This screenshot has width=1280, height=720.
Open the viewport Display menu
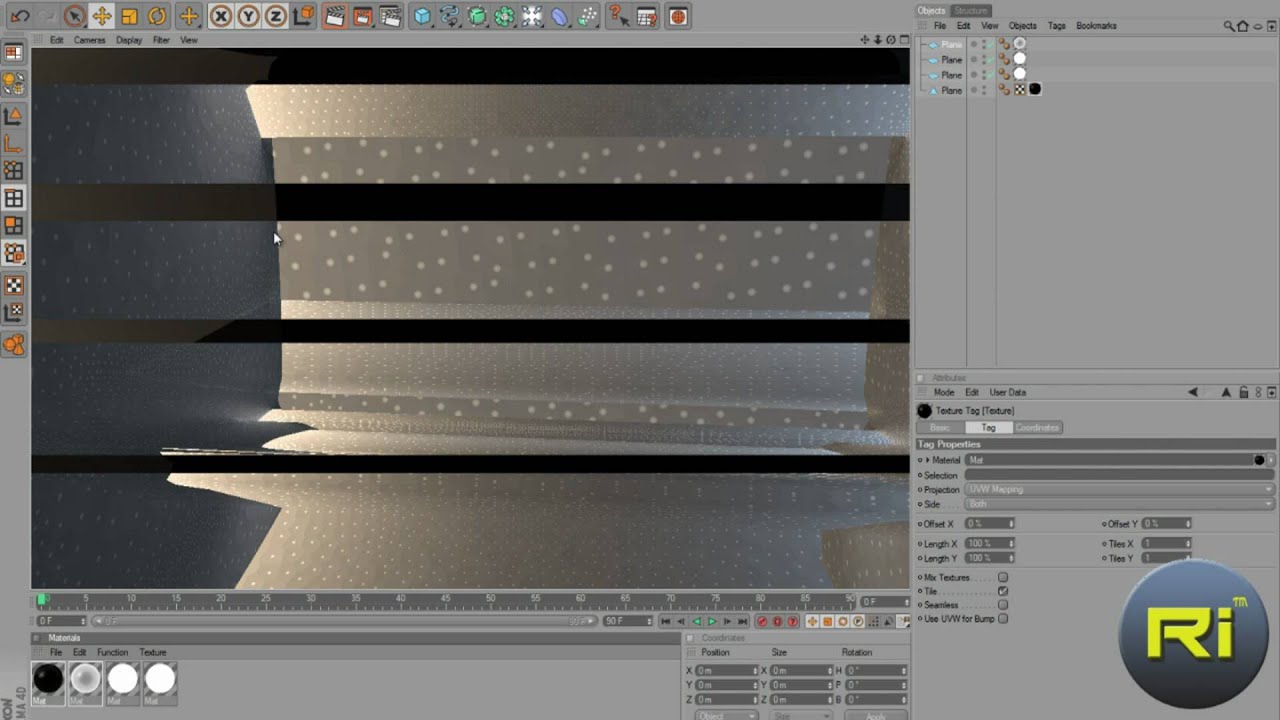click(129, 40)
